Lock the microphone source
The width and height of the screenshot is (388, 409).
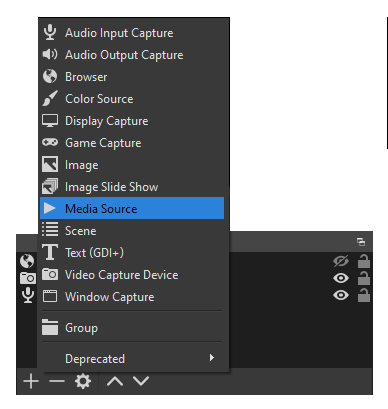364,295
